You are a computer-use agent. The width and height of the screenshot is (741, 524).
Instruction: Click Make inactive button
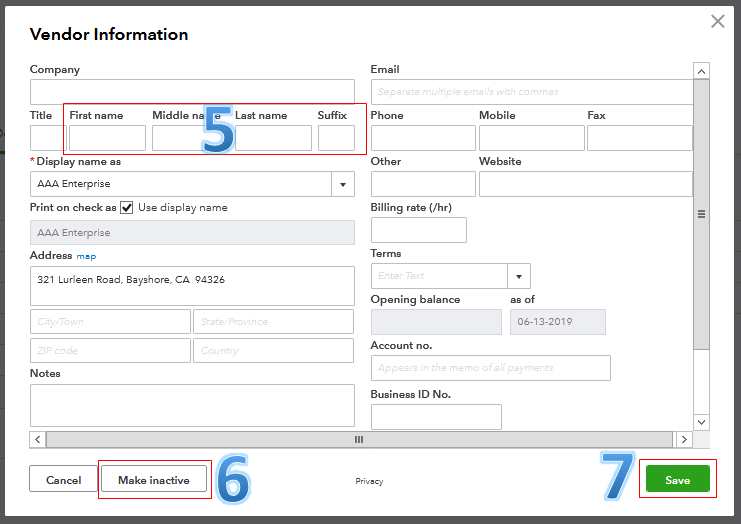[154, 480]
